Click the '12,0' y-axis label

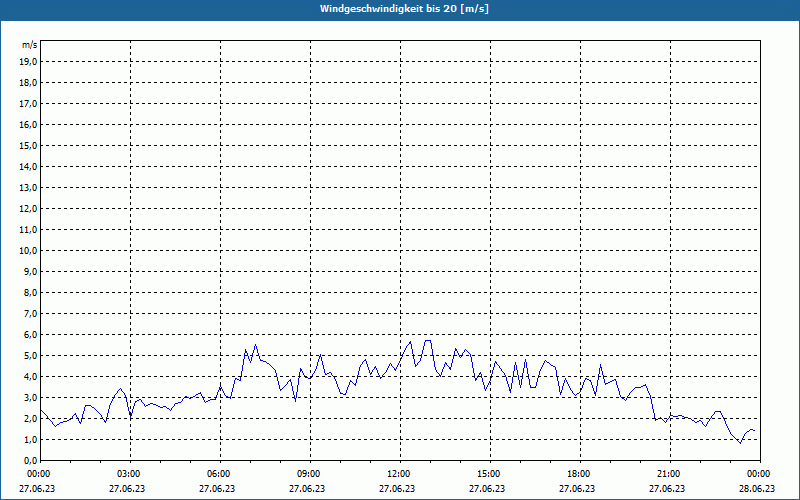pos(29,209)
